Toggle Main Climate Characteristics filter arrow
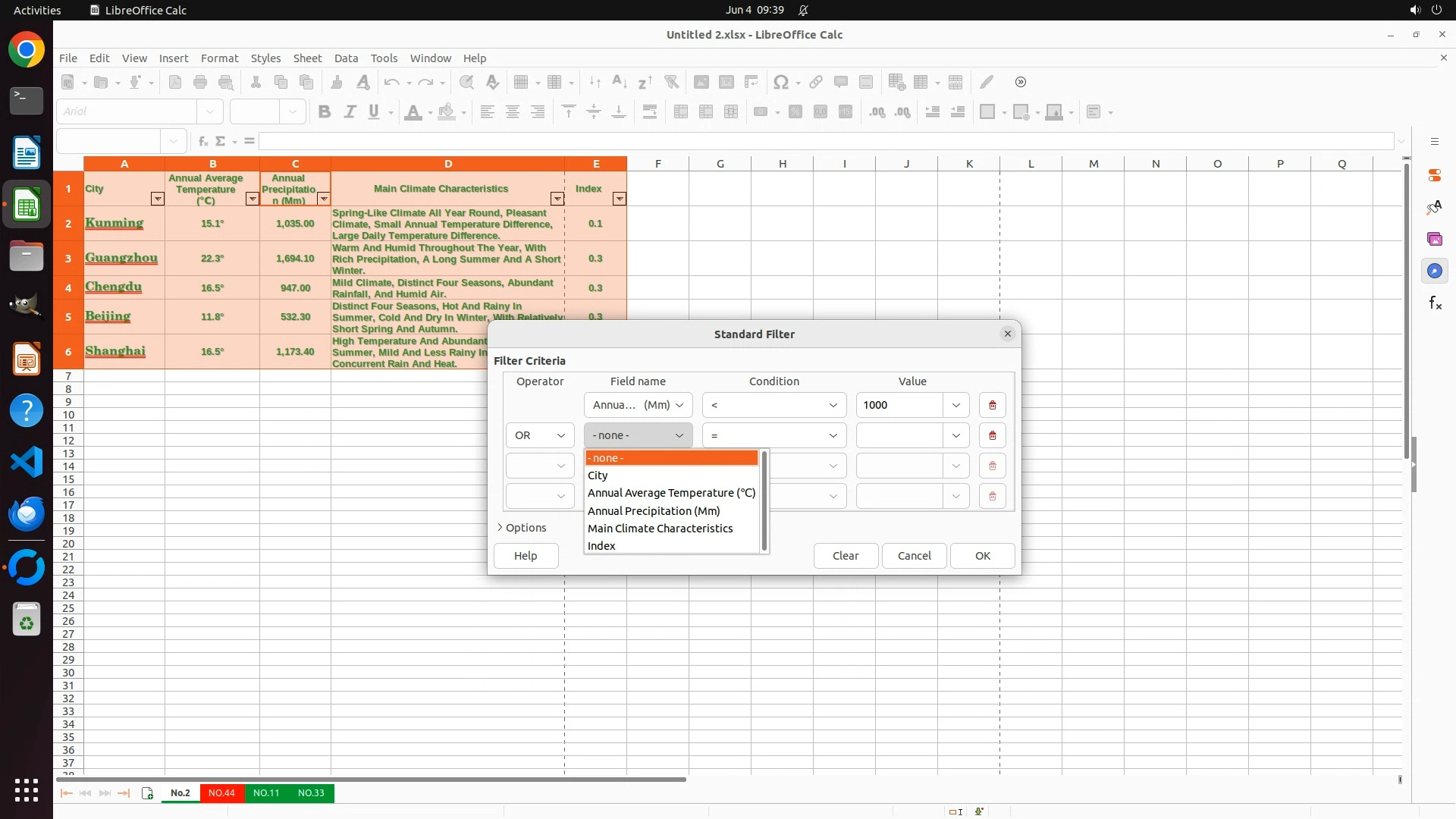 pos(557,199)
